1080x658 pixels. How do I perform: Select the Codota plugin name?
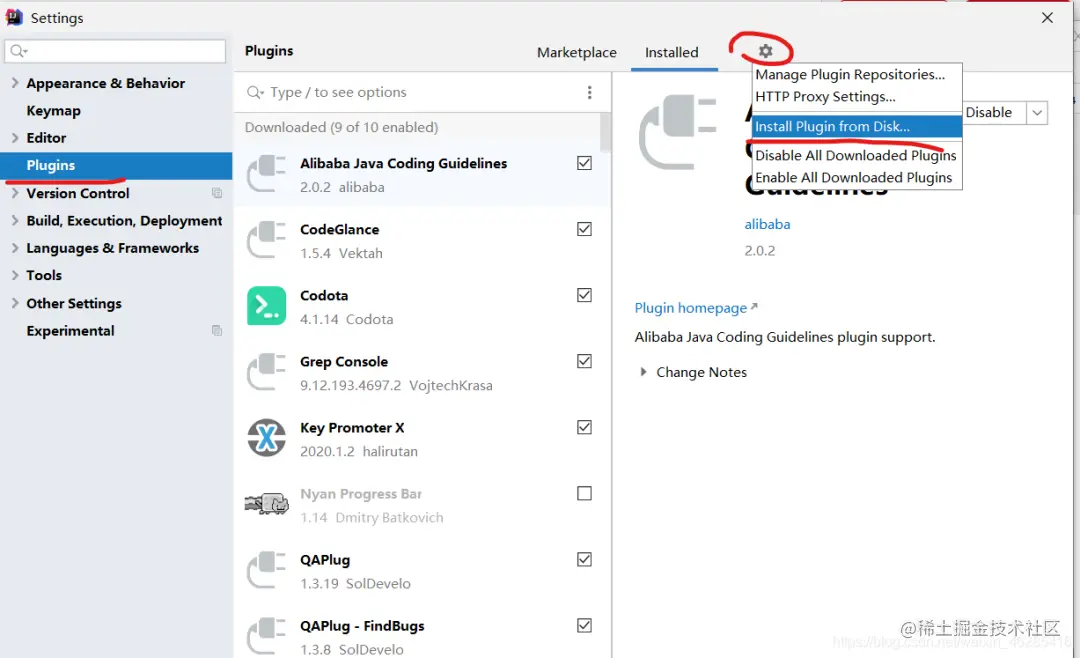[324, 296]
